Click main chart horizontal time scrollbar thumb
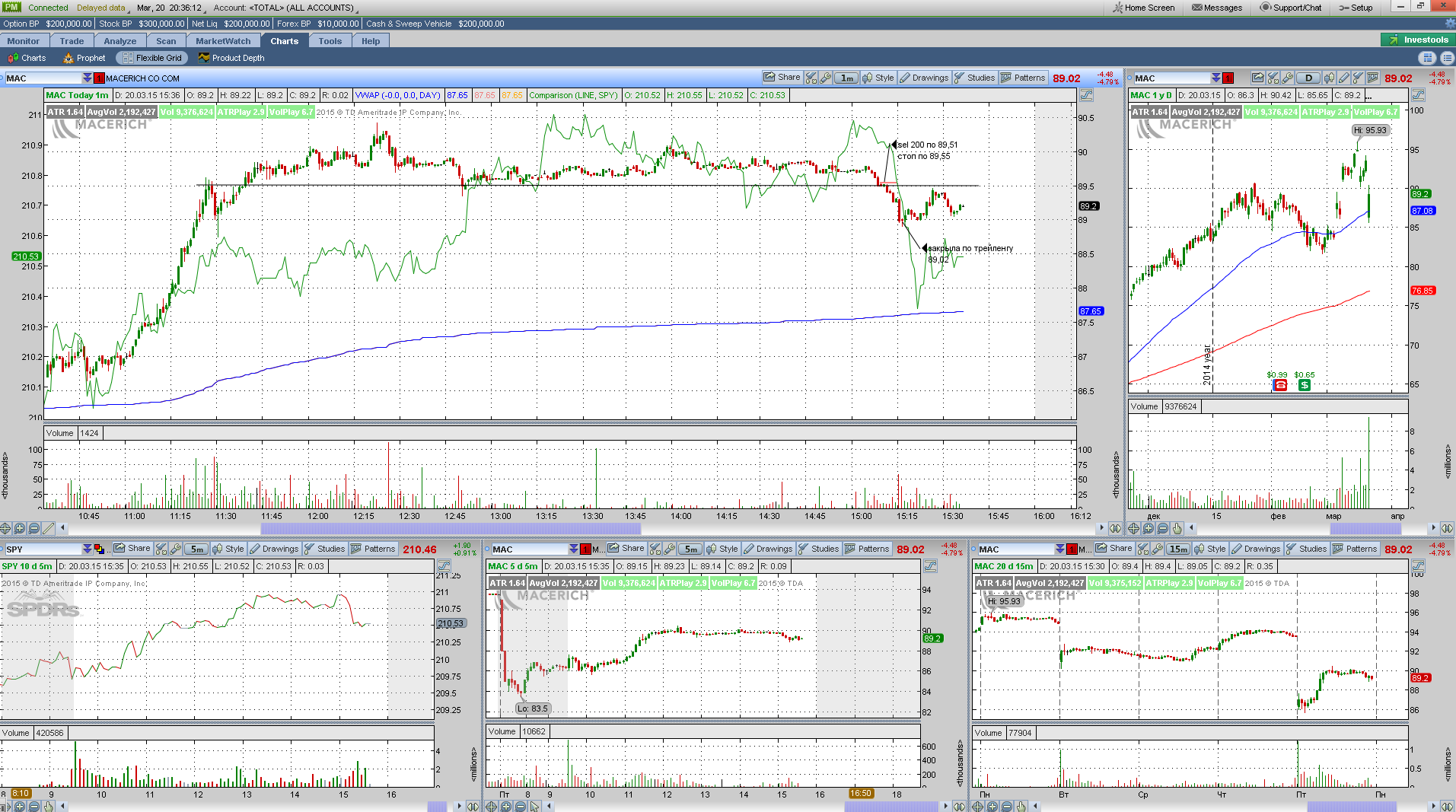This screenshot has height=812, width=1456. pos(451,528)
